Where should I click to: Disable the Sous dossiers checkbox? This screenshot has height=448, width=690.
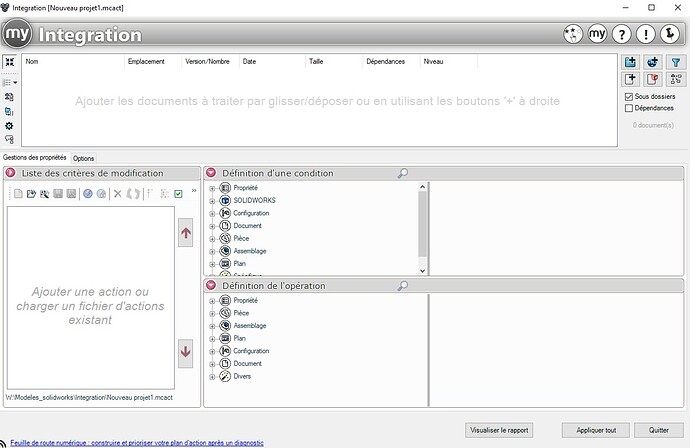(x=628, y=96)
